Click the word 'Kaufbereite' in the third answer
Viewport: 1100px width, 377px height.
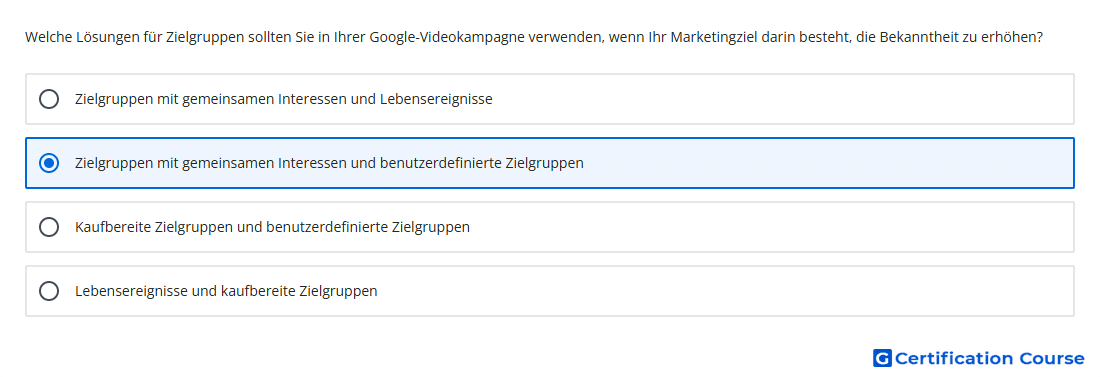[x=112, y=227]
